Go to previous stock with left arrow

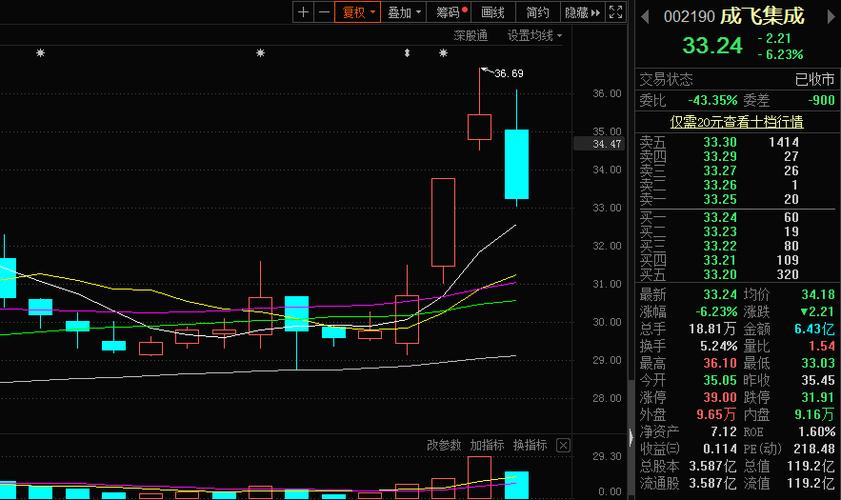point(645,17)
